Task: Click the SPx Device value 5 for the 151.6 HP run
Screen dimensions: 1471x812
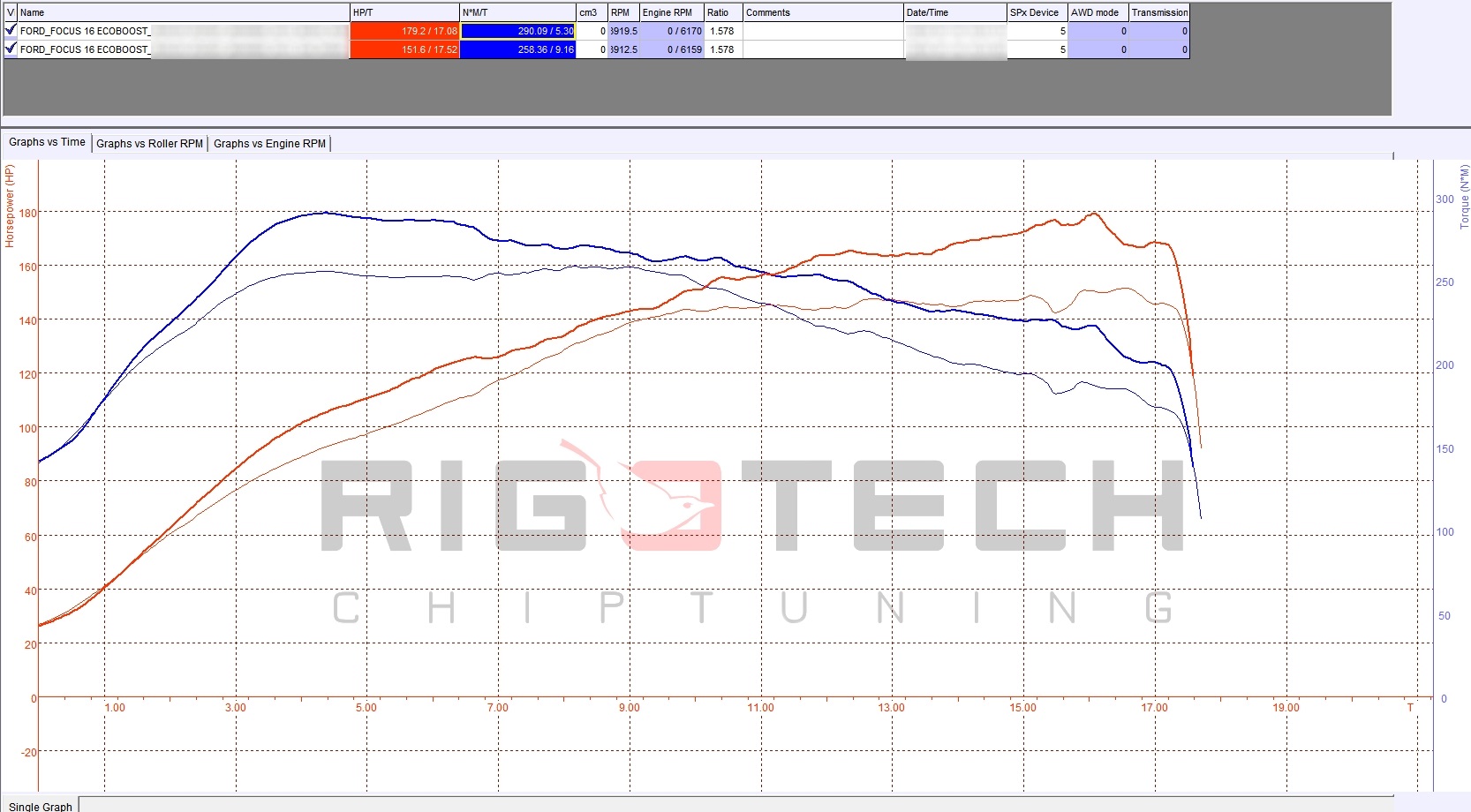Action: (1037, 49)
